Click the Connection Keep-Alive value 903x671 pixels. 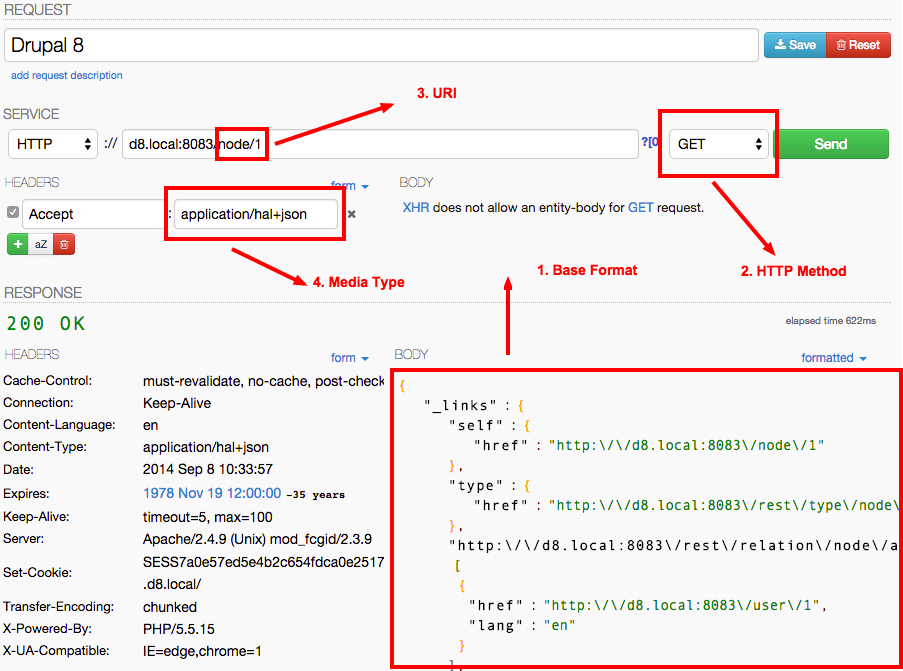click(x=177, y=403)
